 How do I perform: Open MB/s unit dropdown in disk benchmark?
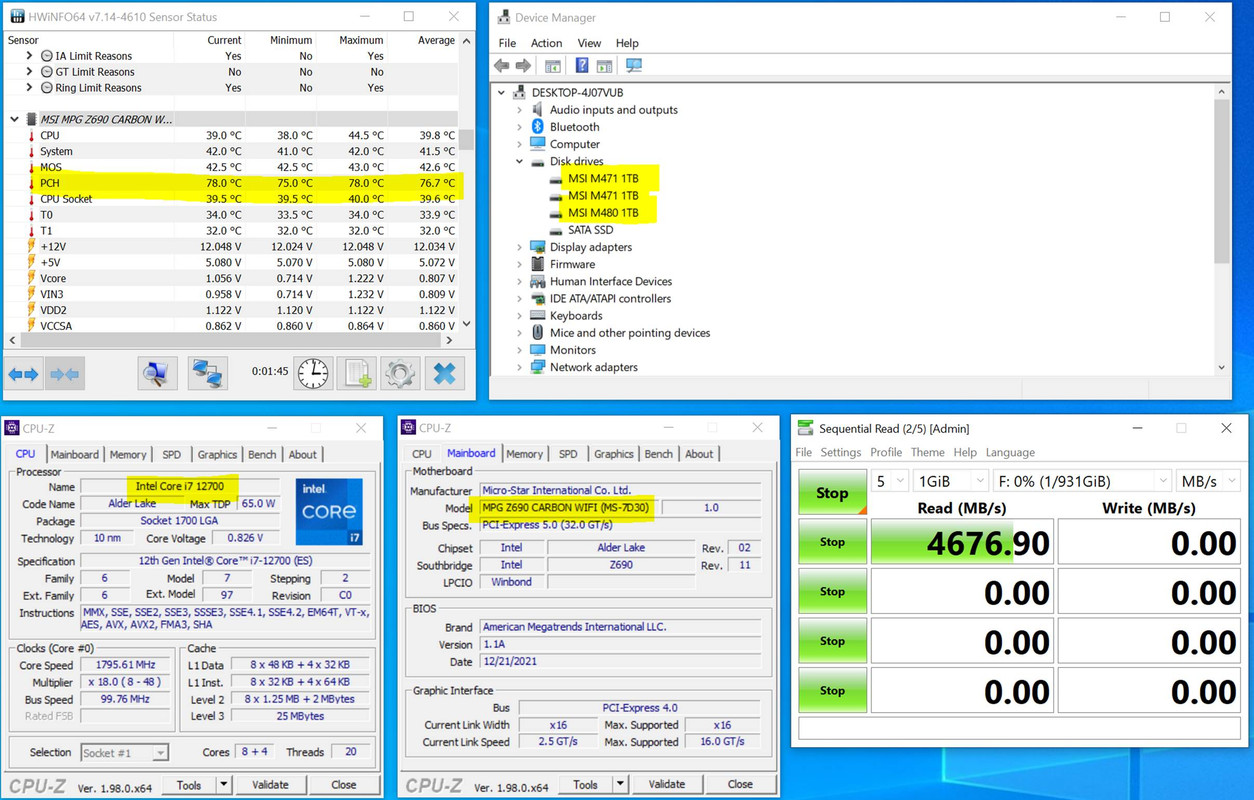1208,481
